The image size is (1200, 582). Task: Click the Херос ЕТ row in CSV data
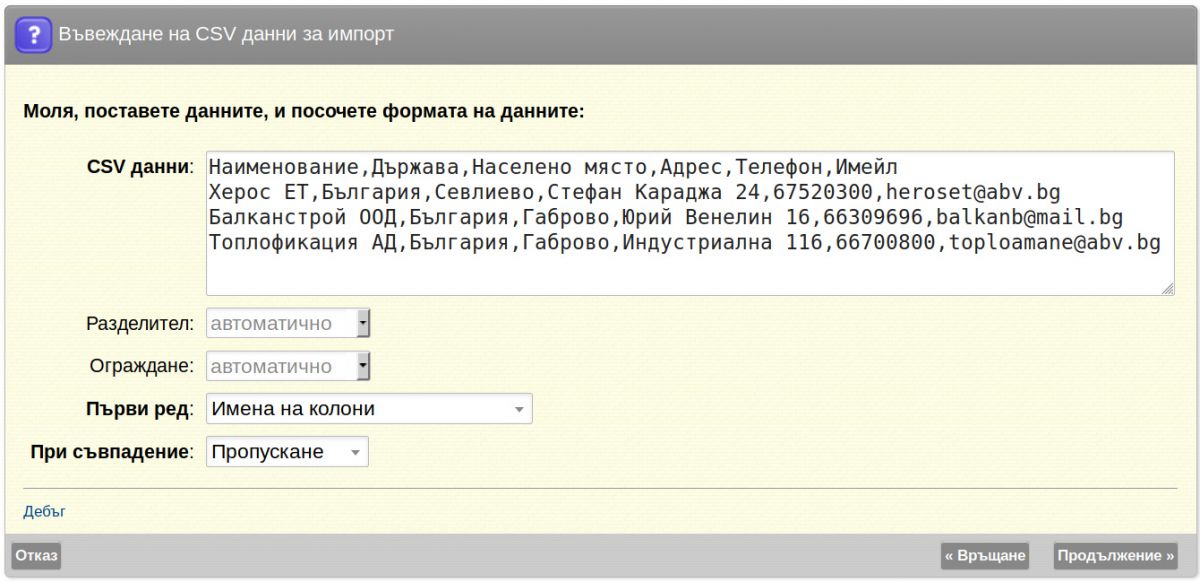click(634, 191)
